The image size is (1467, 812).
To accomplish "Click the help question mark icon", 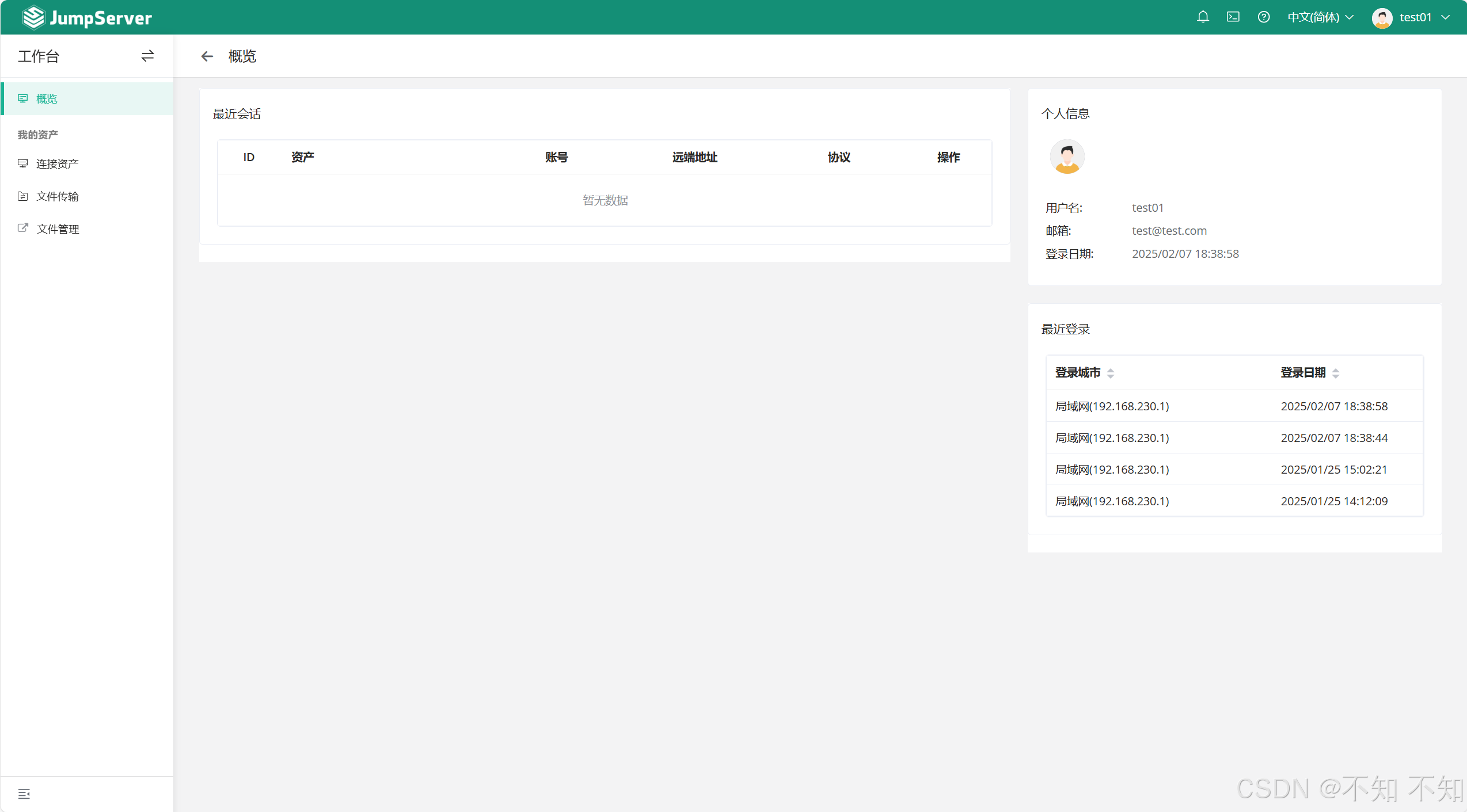I will coord(1264,17).
